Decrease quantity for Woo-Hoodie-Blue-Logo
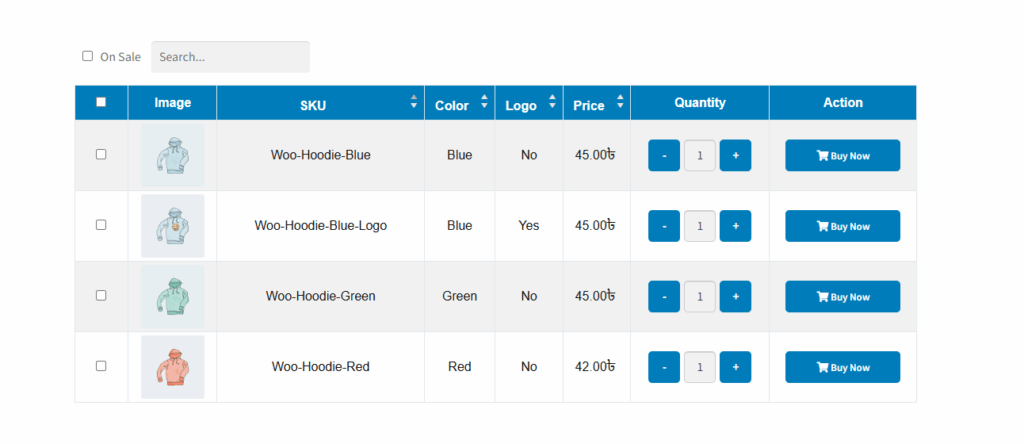Viewport: 1024px width, 444px height. pos(664,226)
